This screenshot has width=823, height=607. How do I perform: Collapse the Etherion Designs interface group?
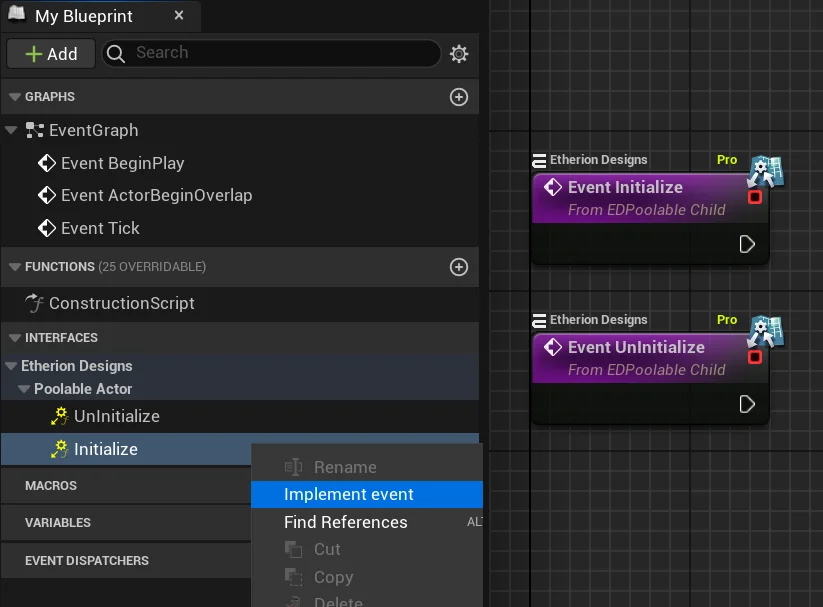pyautogui.click(x=11, y=366)
